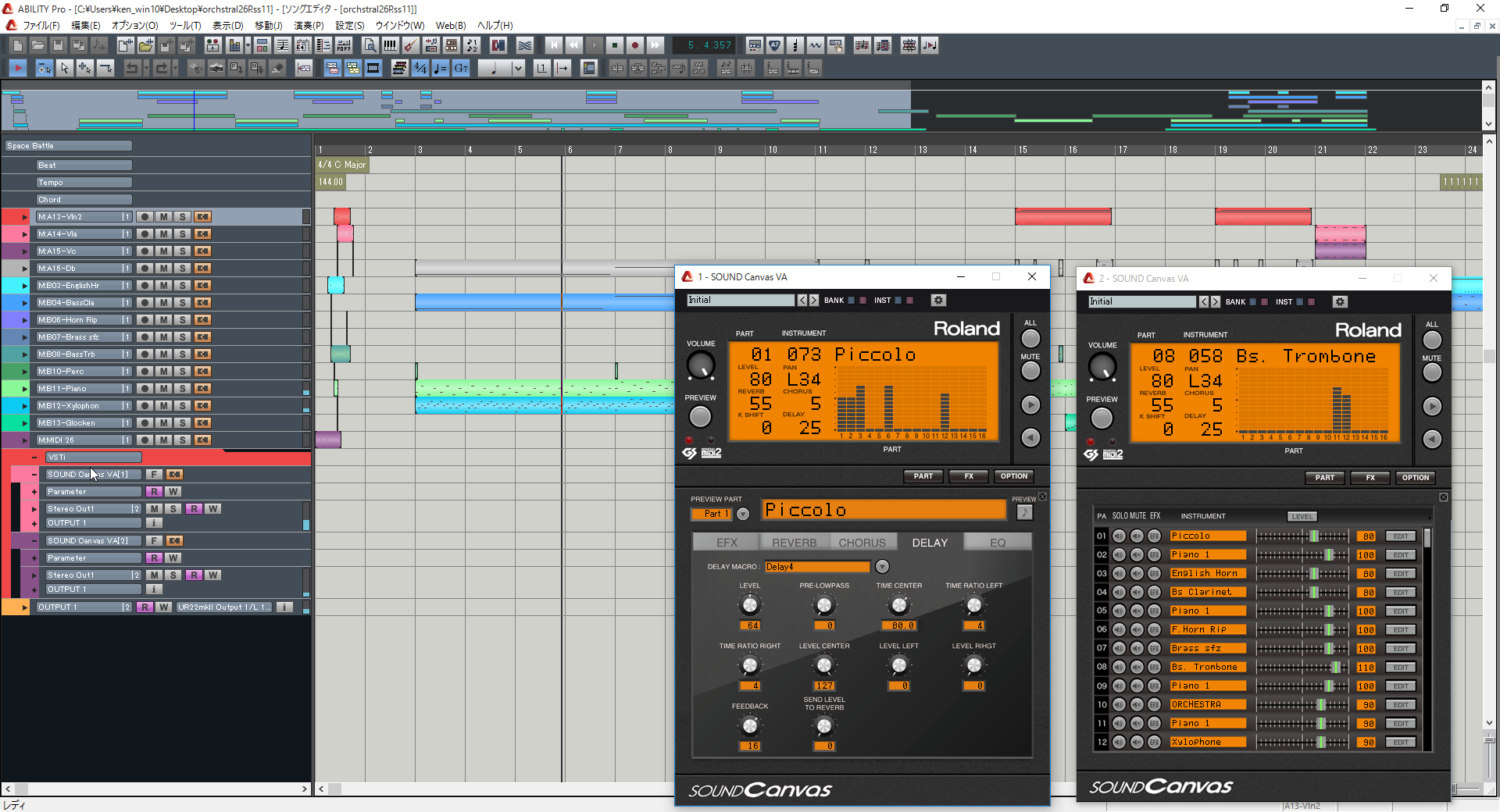Viewport: 1500px width, 812px height.
Task: Click FX button in SOUND Canvas VA 2
Action: (1370, 478)
